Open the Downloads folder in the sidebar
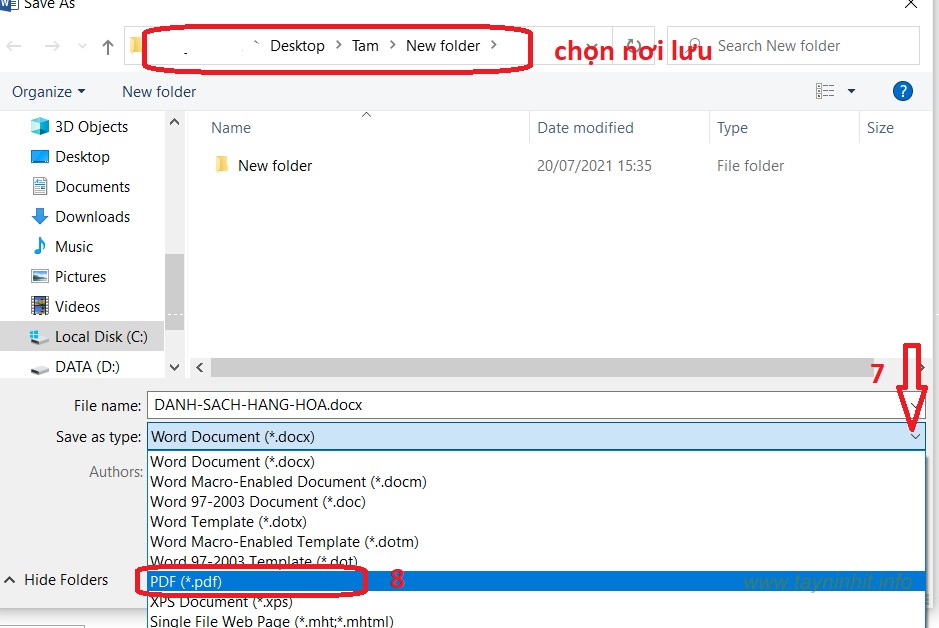Screen dimensions: 939x628 (92, 217)
